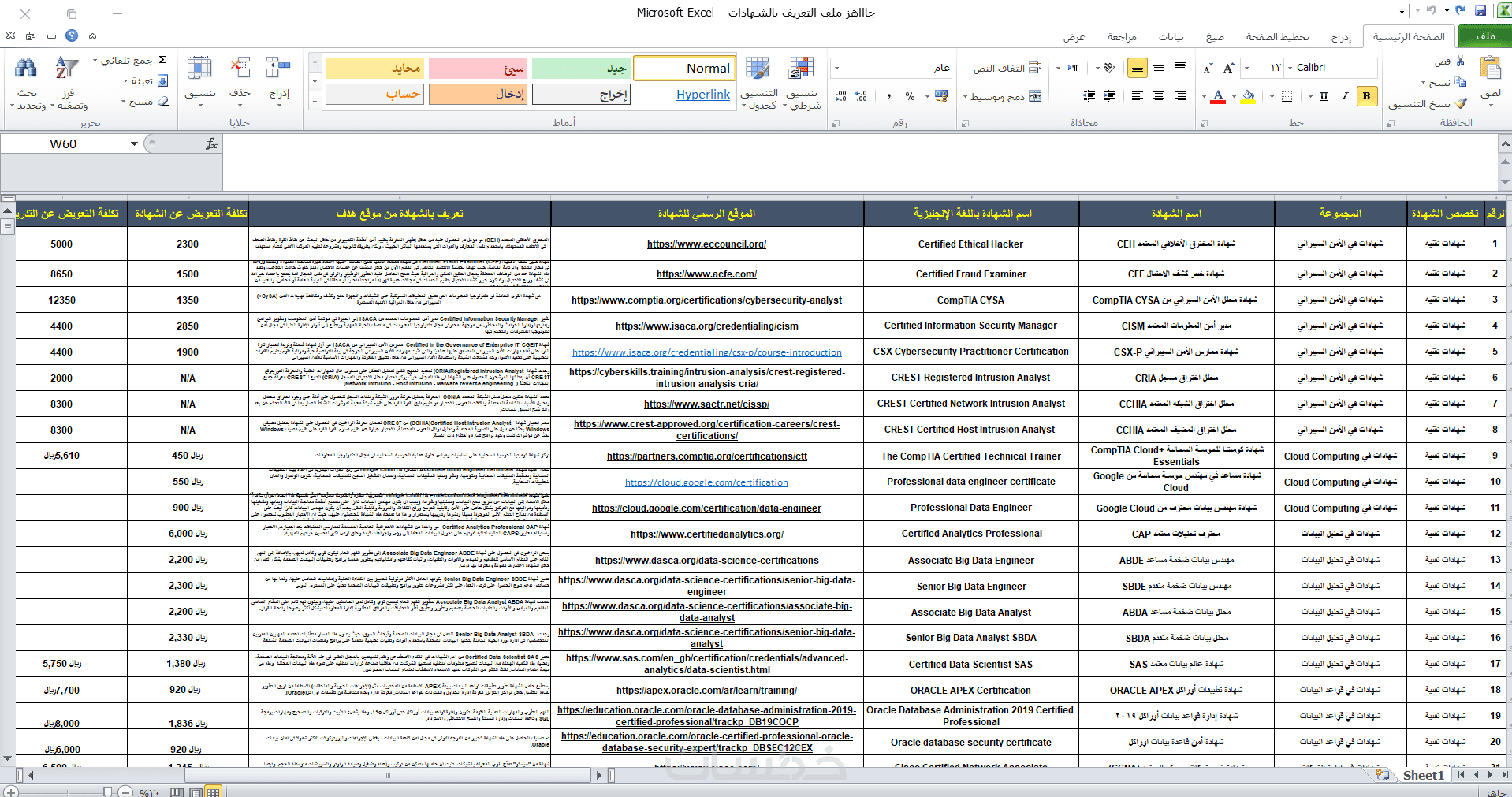Apply comma style number format

pyautogui.click(x=889, y=96)
